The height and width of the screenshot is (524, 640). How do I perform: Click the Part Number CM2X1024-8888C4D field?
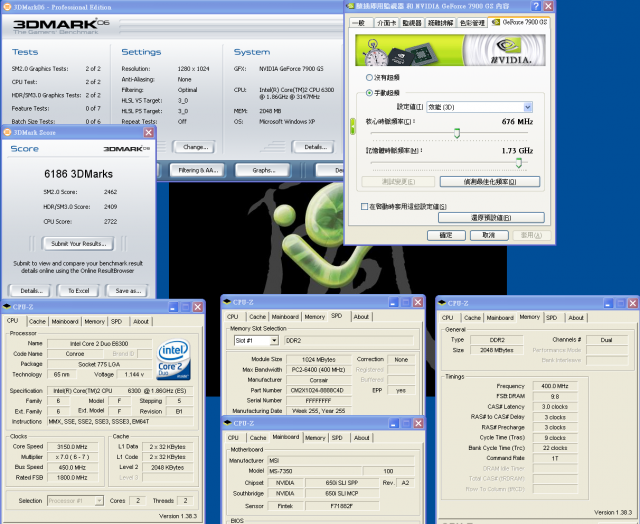[318, 390]
